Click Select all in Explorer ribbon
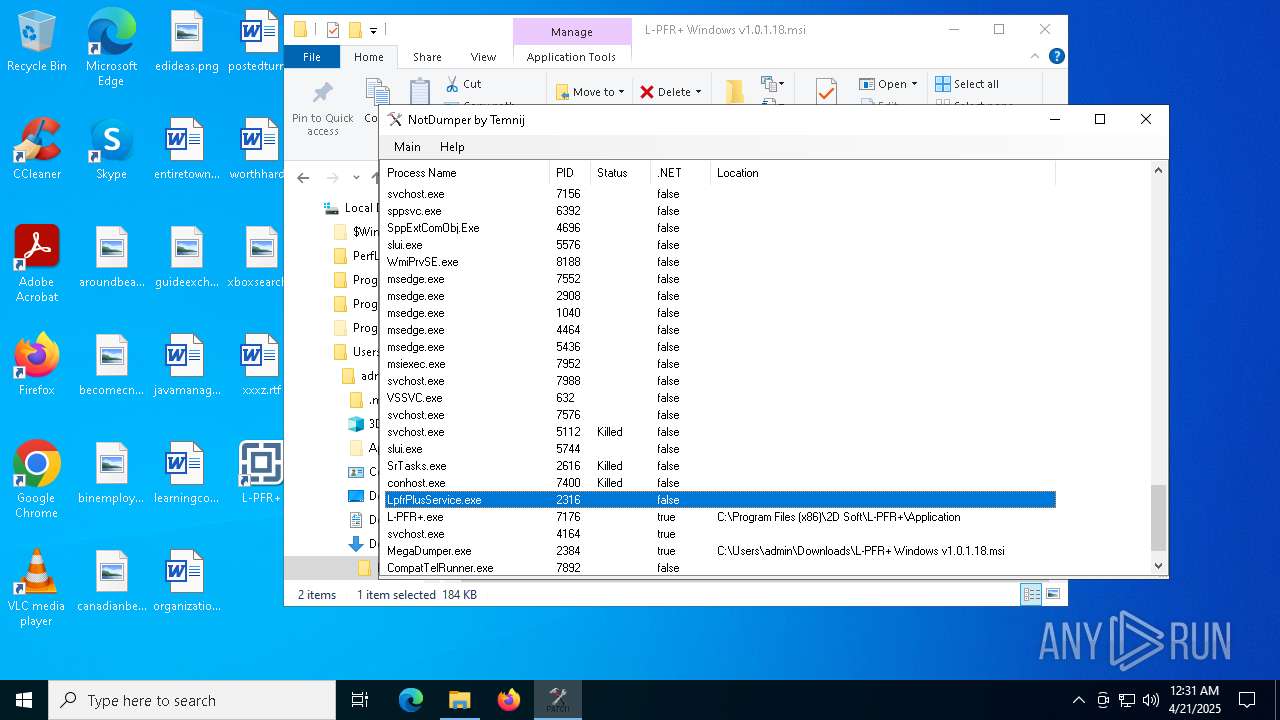This screenshot has height=720, width=1280. [966, 84]
